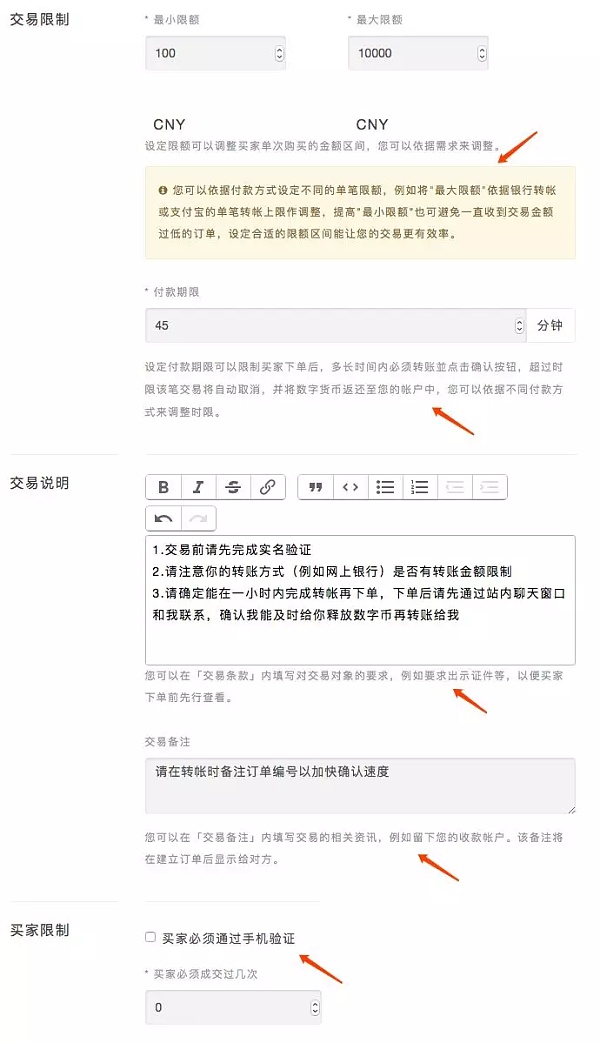Adjust 买家必须成交过几次 stepper arrows
Screen dimensions: 600x1043
point(315,1007)
